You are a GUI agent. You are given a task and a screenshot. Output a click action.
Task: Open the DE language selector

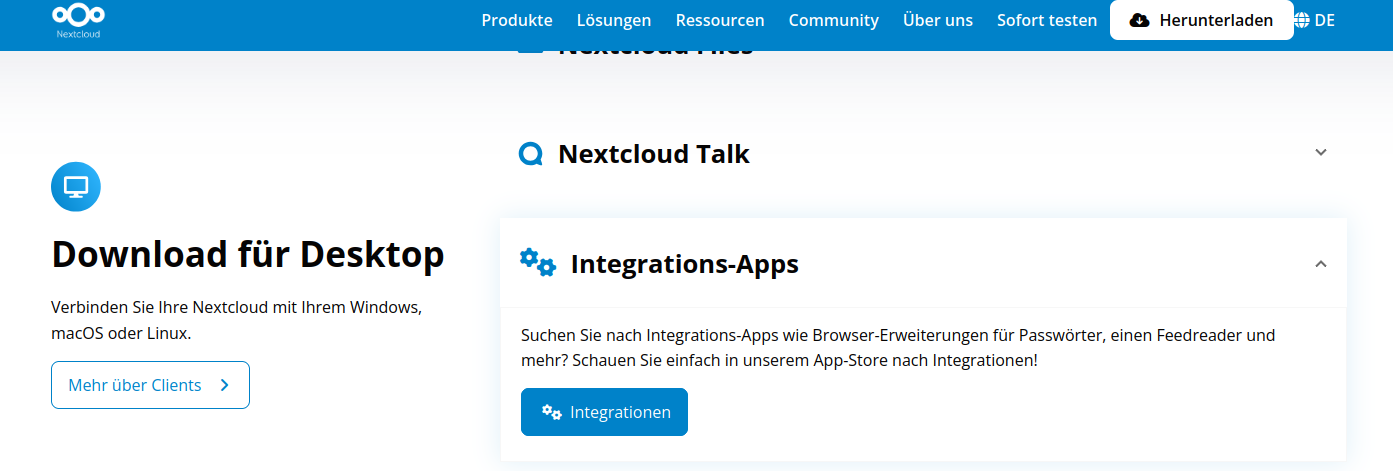(x=1325, y=20)
